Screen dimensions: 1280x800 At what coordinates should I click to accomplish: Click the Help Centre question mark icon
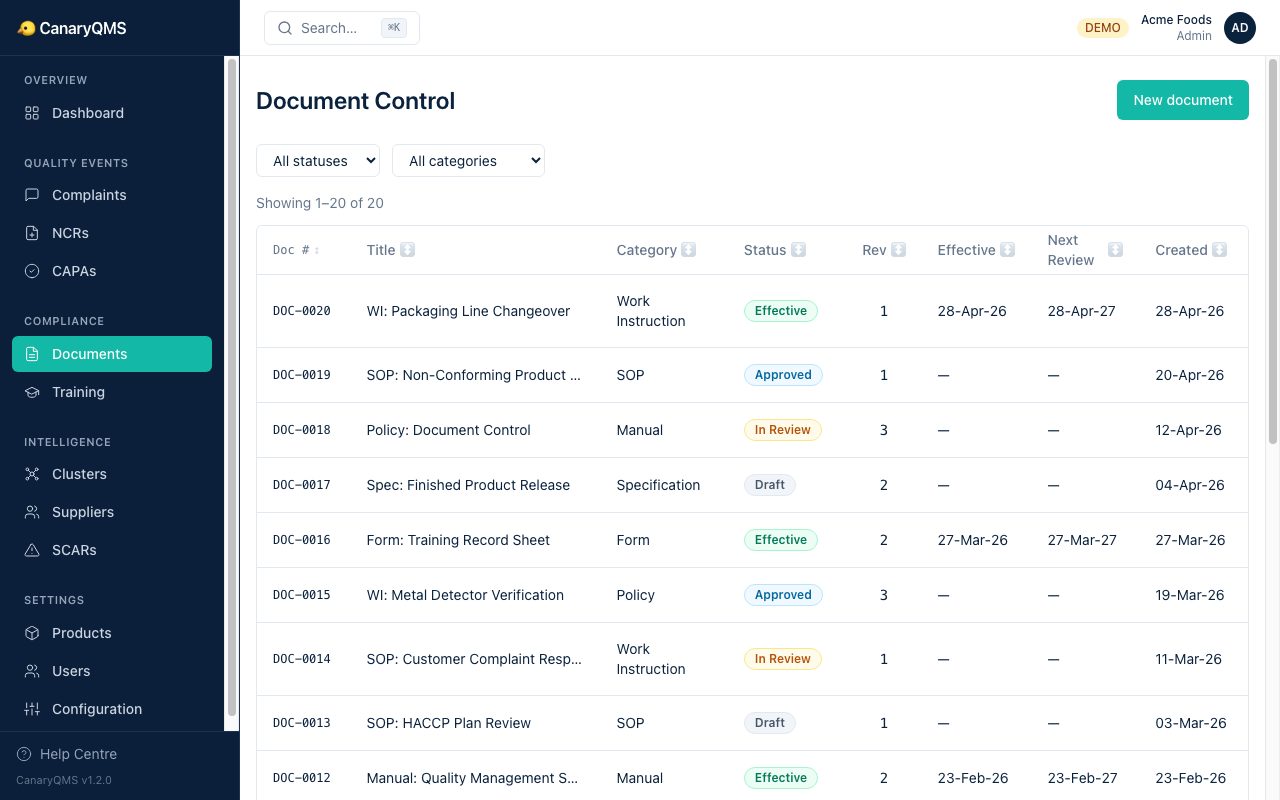(24, 754)
